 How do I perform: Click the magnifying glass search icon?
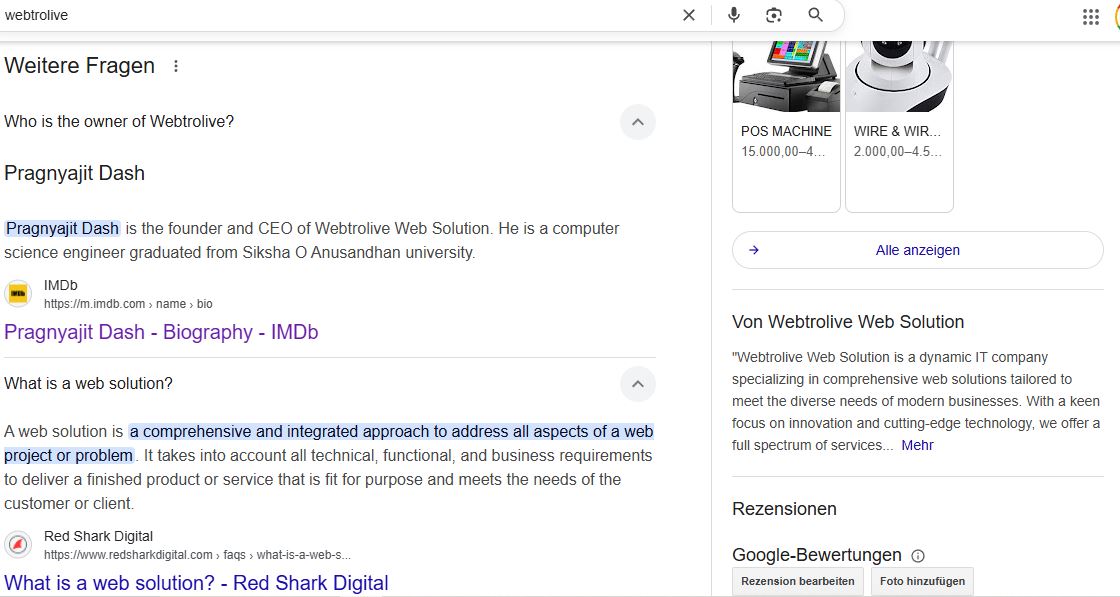point(815,15)
